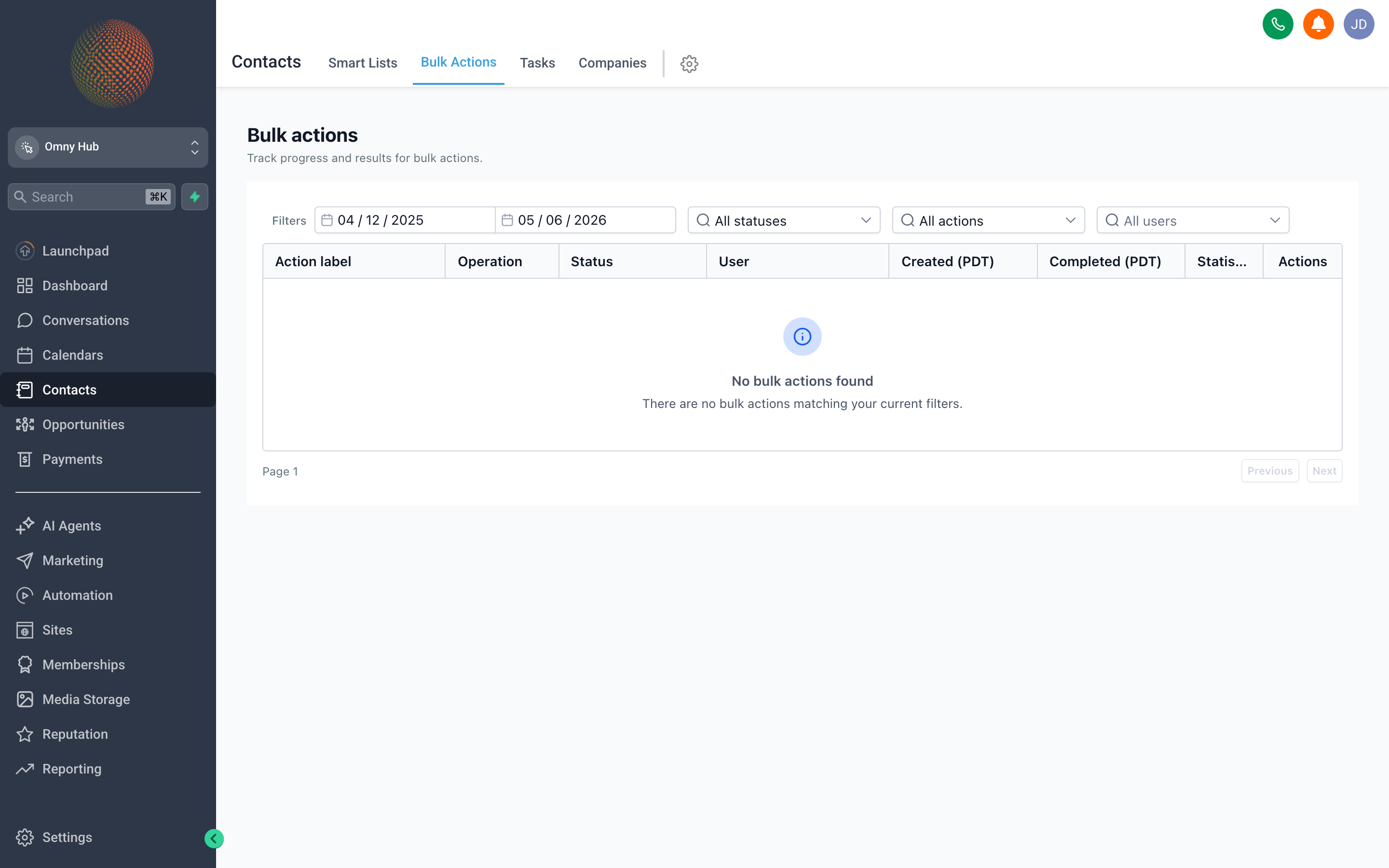Click the Calendars icon in sidebar

click(x=25, y=355)
